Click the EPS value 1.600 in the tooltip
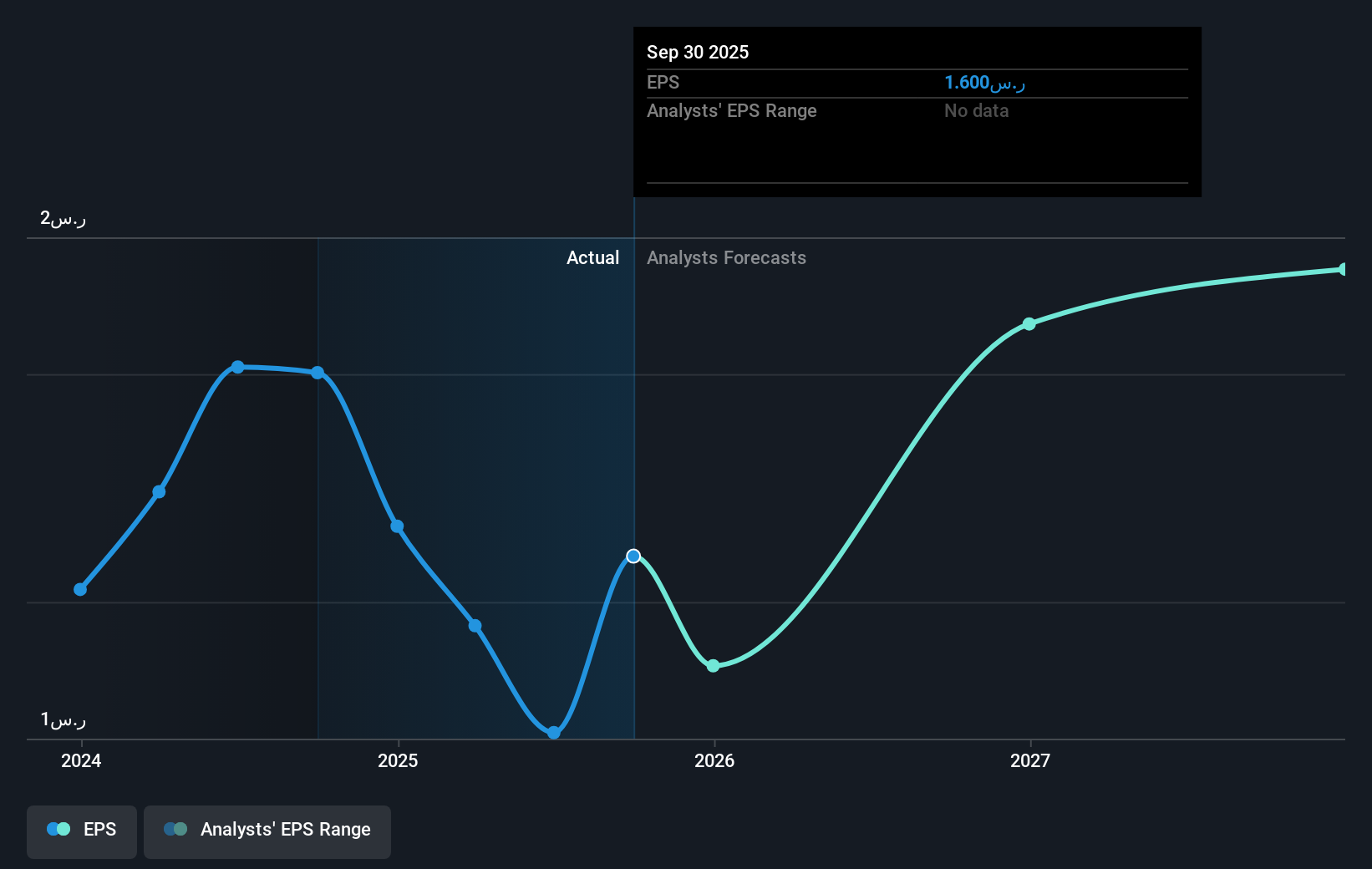The image size is (1372, 869). tap(984, 82)
